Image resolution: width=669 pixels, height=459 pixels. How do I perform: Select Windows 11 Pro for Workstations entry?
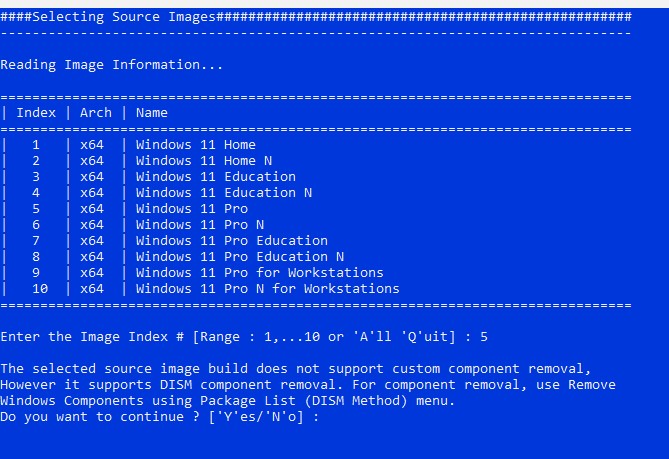tap(260, 273)
